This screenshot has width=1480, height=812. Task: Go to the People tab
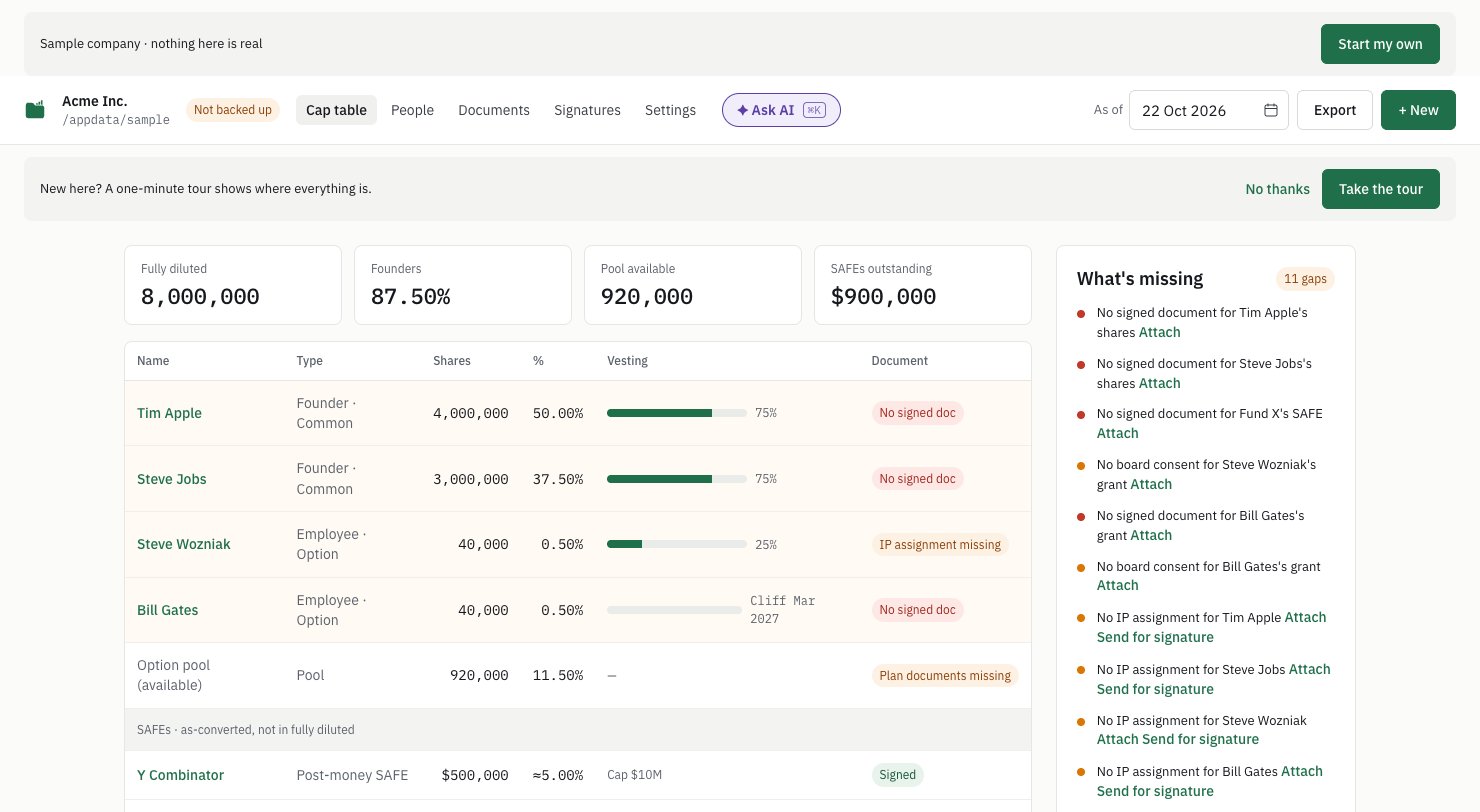(x=412, y=110)
